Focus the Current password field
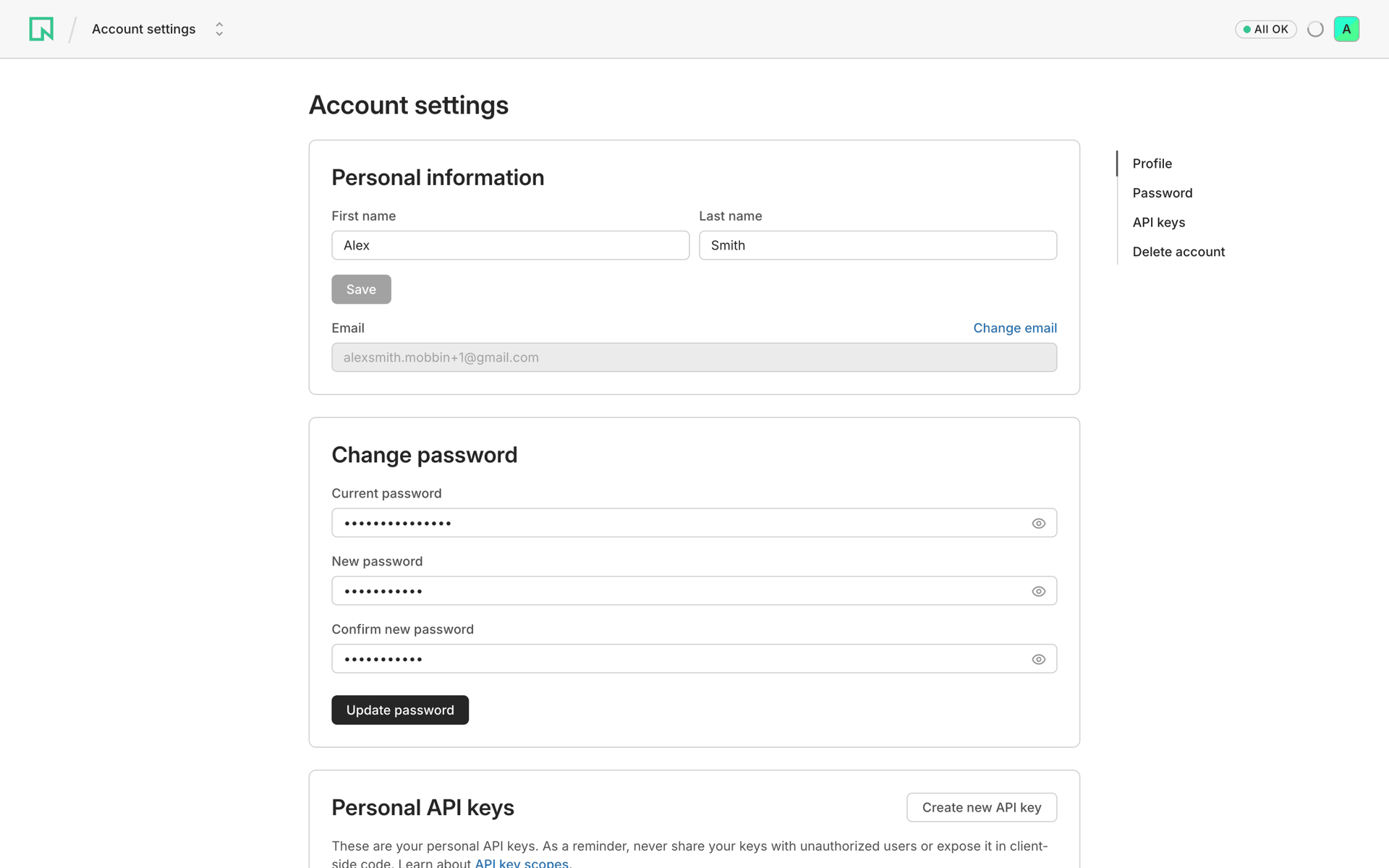 694,523
